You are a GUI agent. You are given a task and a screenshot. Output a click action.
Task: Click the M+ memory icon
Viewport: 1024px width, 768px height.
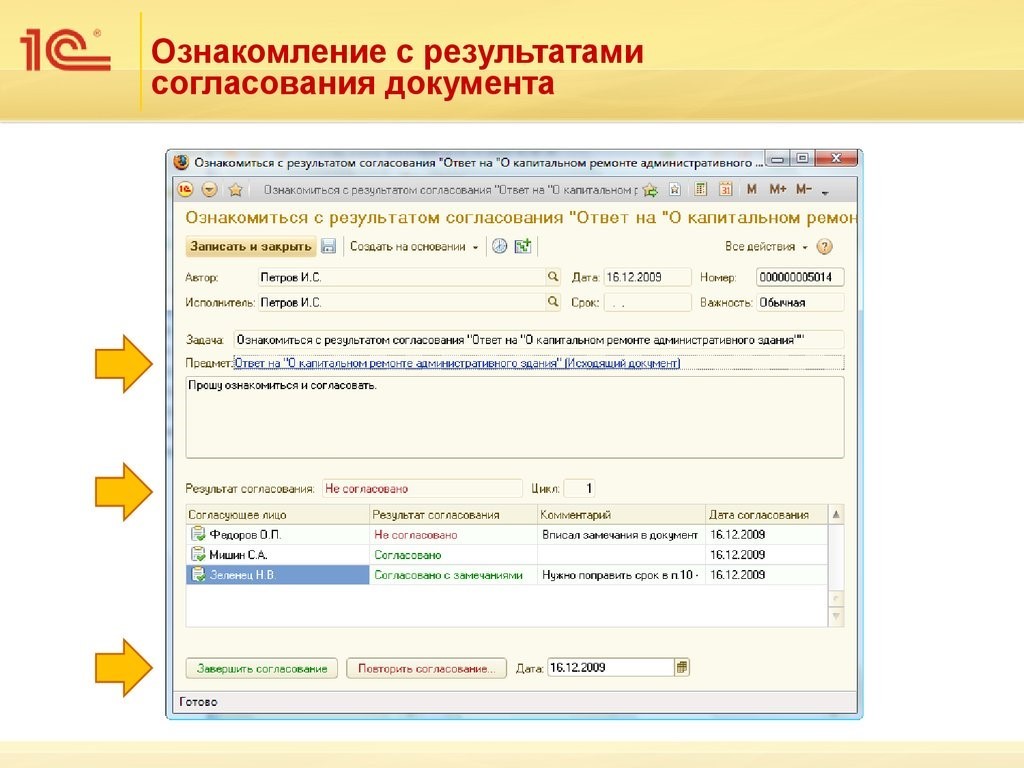point(778,188)
